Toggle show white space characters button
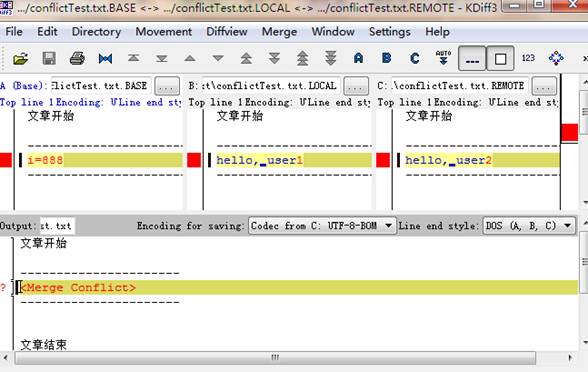This screenshot has height=372, width=588. coord(472,58)
